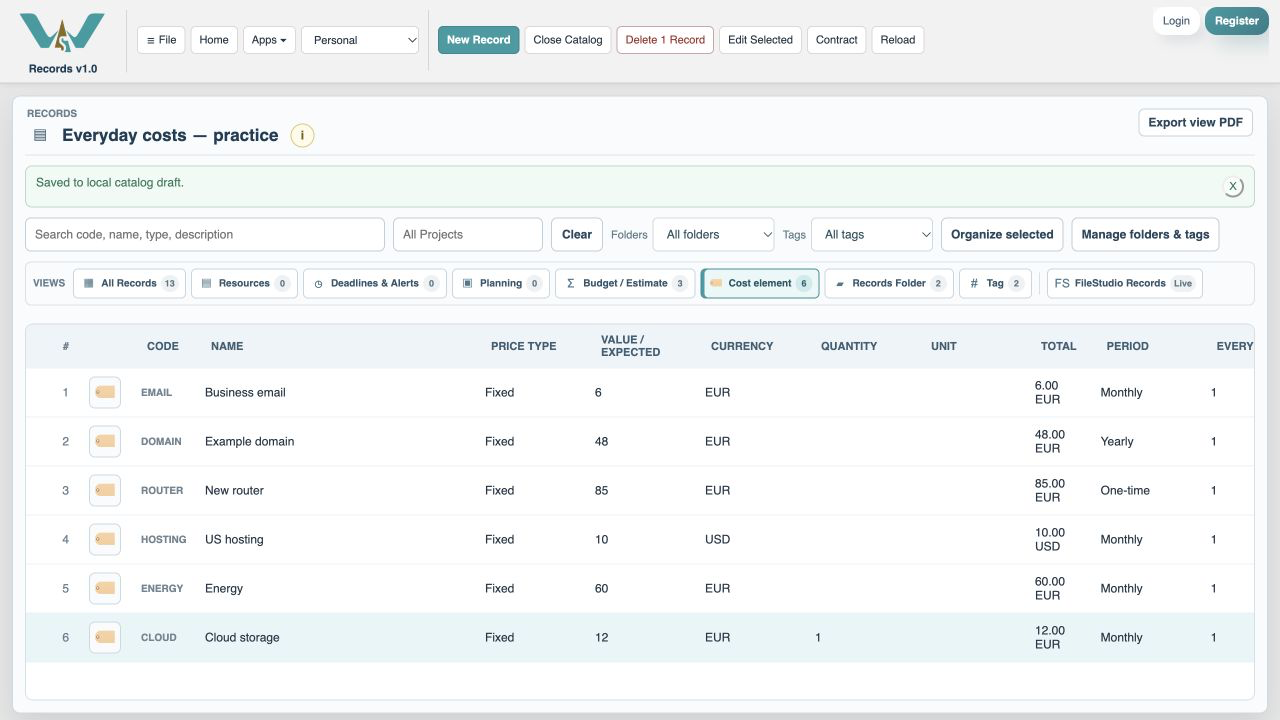Click the tag icon for CLOUD row
The width and height of the screenshot is (1280, 720).
(x=105, y=638)
